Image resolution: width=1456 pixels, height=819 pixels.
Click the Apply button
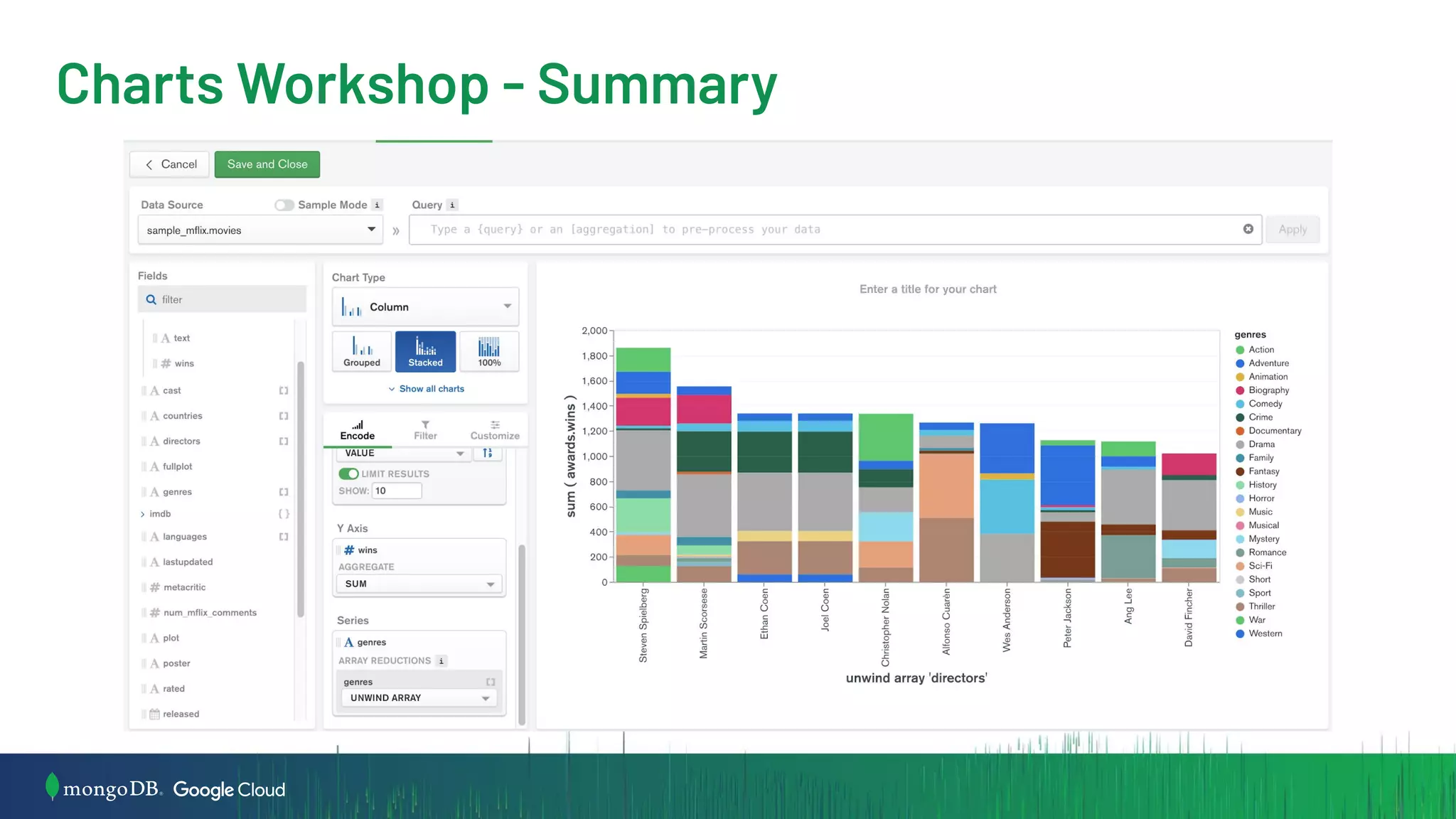click(1292, 230)
